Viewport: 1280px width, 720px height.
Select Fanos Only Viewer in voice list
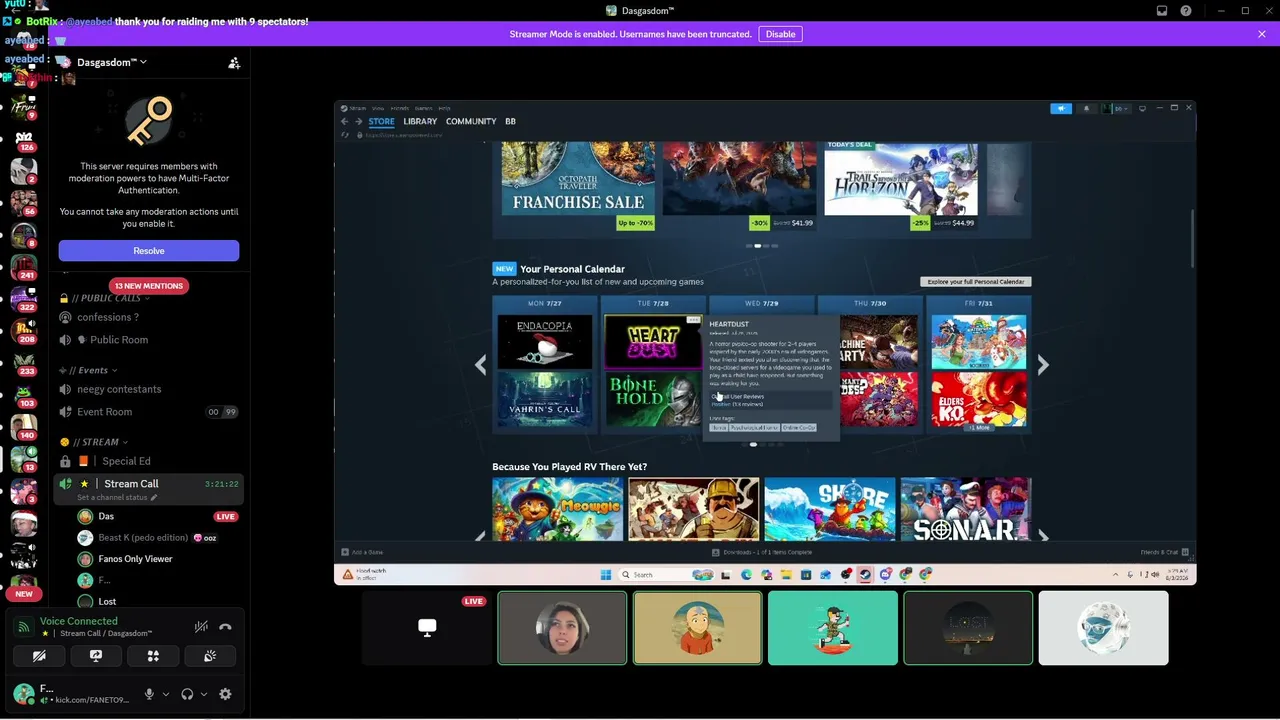pyautogui.click(x=136, y=559)
